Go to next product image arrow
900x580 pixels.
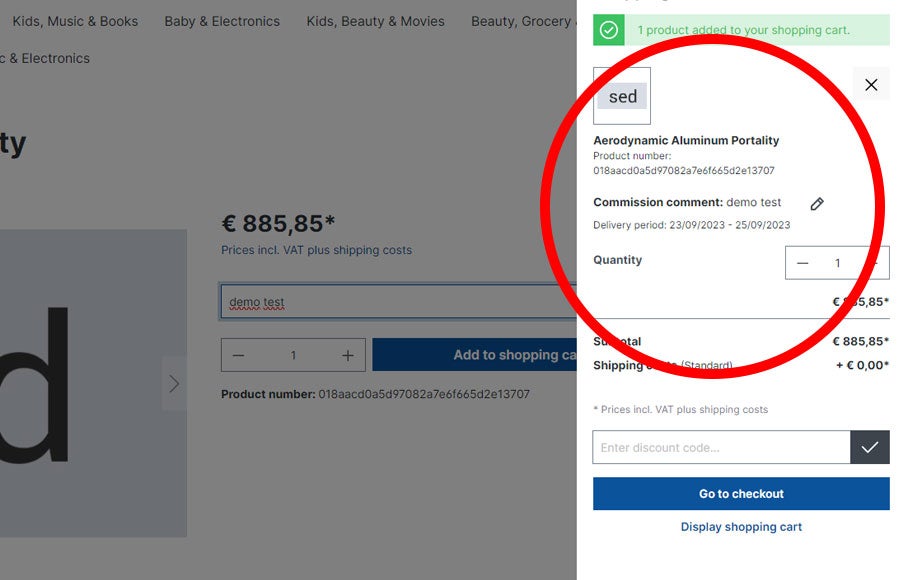point(174,384)
